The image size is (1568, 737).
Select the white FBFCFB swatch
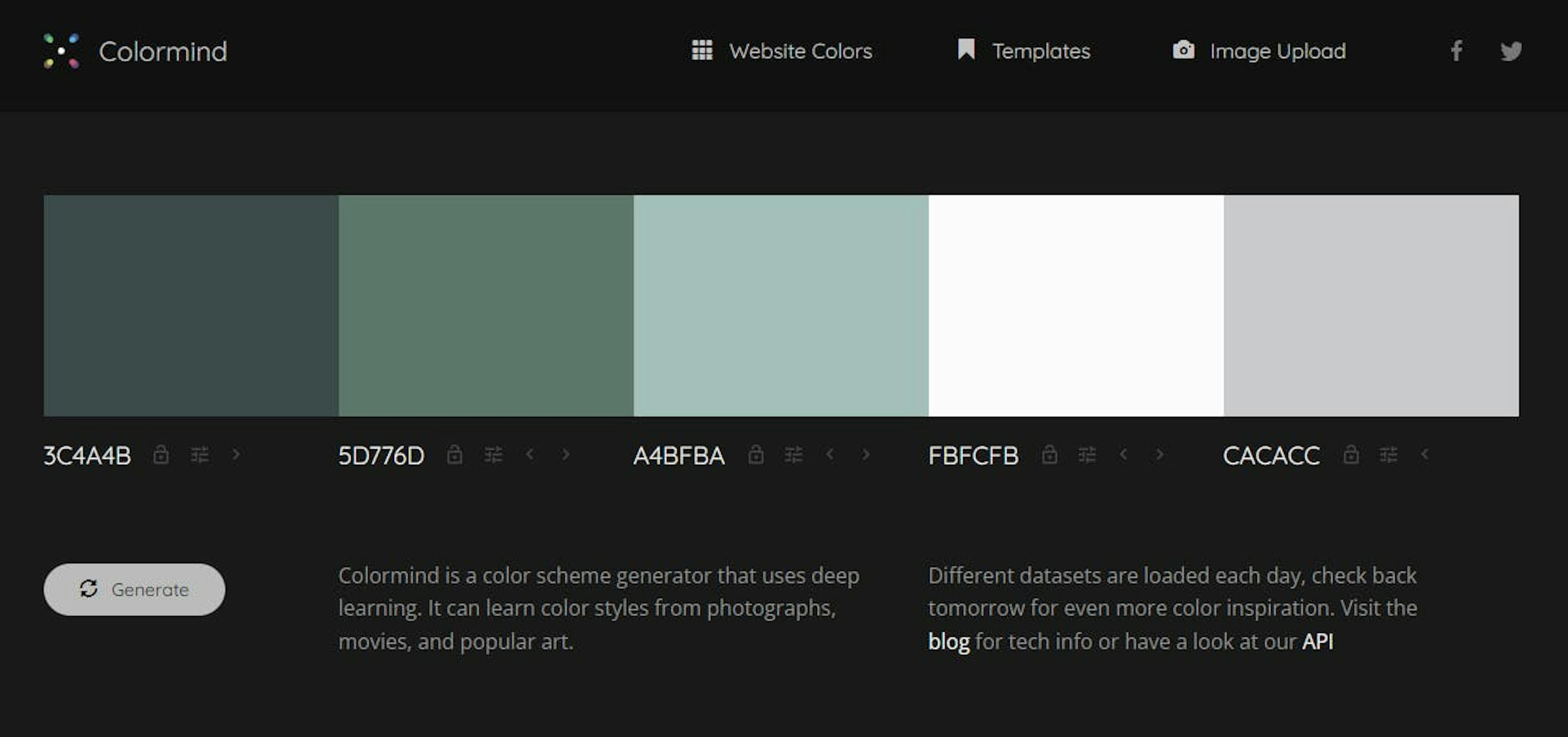(x=1076, y=305)
